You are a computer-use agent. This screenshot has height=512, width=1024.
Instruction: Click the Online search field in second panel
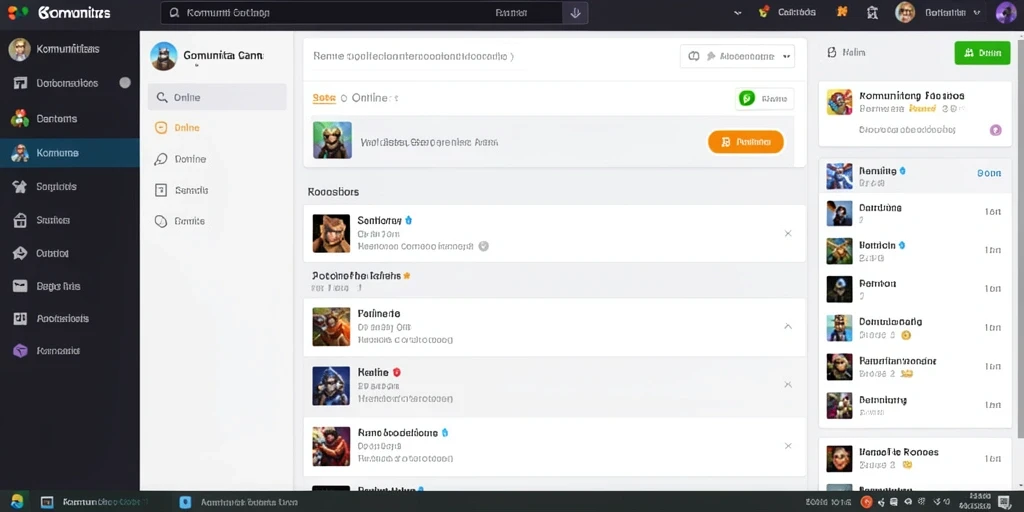[x=217, y=97]
